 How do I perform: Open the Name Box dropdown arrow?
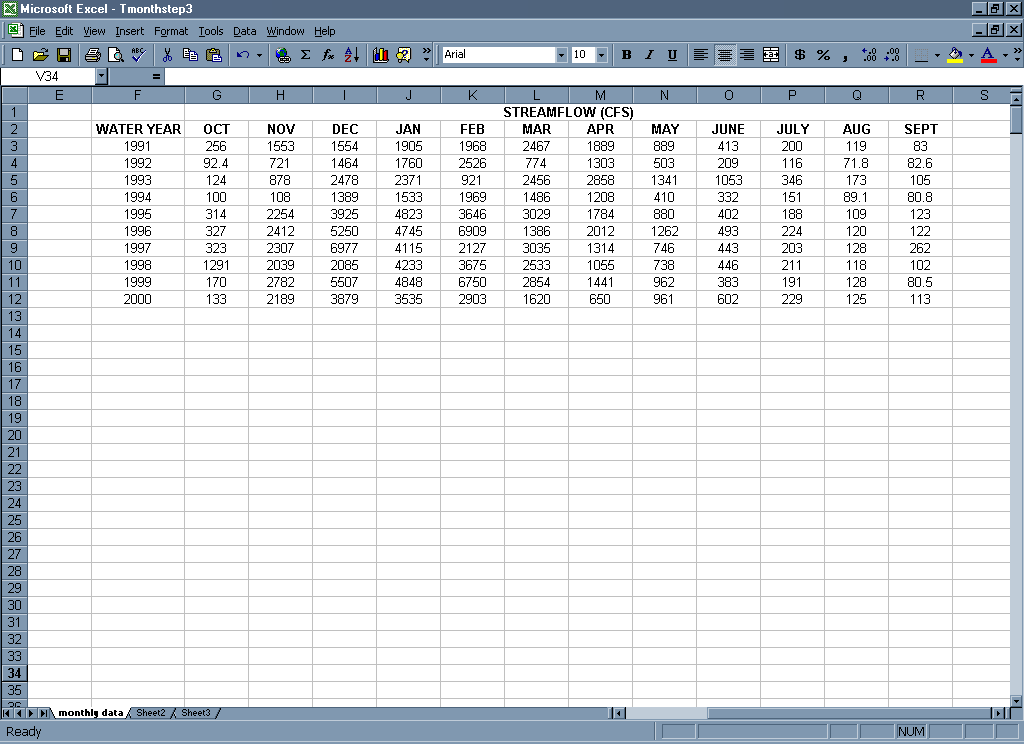tap(101, 76)
